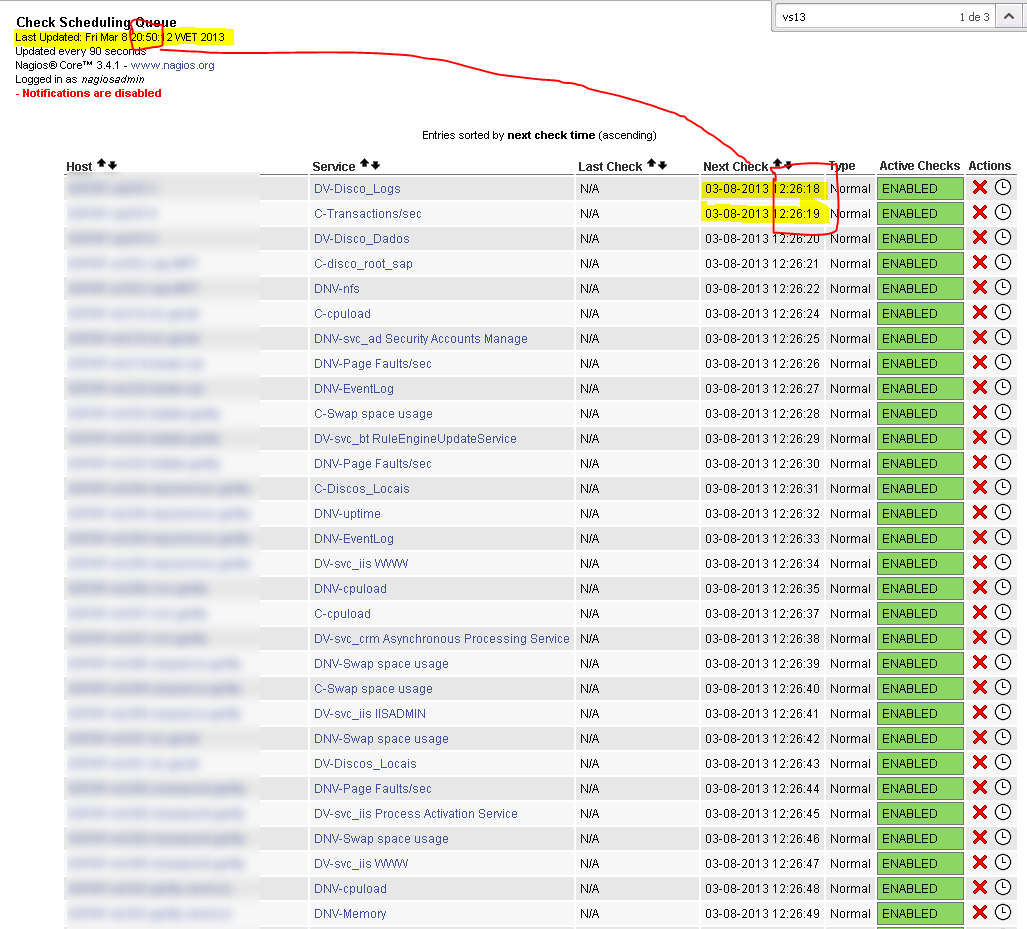Reschedule the DNV-uptime service check
The height and width of the screenshot is (929, 1027).
point(1002,513)
